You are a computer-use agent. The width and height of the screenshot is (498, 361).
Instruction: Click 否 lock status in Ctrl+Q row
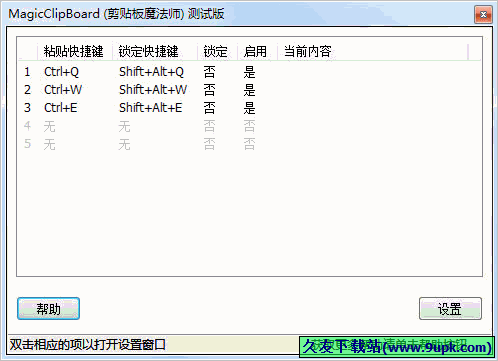[x=209, y=72]
